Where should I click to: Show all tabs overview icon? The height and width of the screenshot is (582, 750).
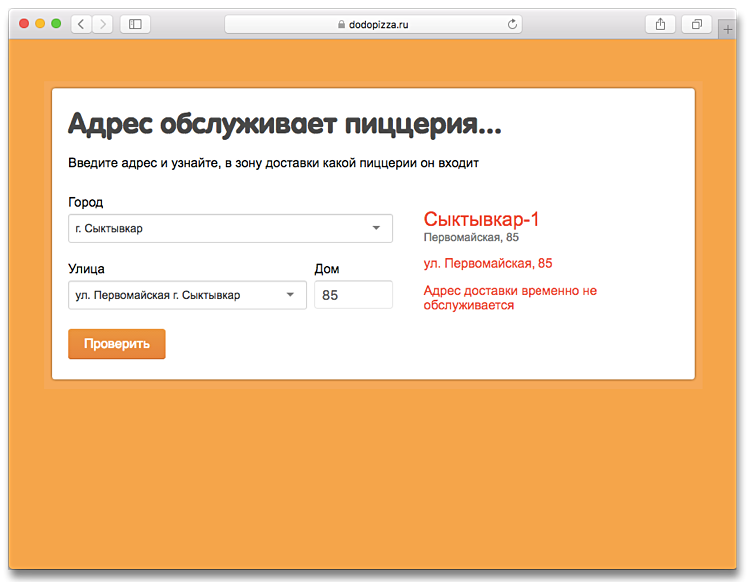tap(697, 24)
